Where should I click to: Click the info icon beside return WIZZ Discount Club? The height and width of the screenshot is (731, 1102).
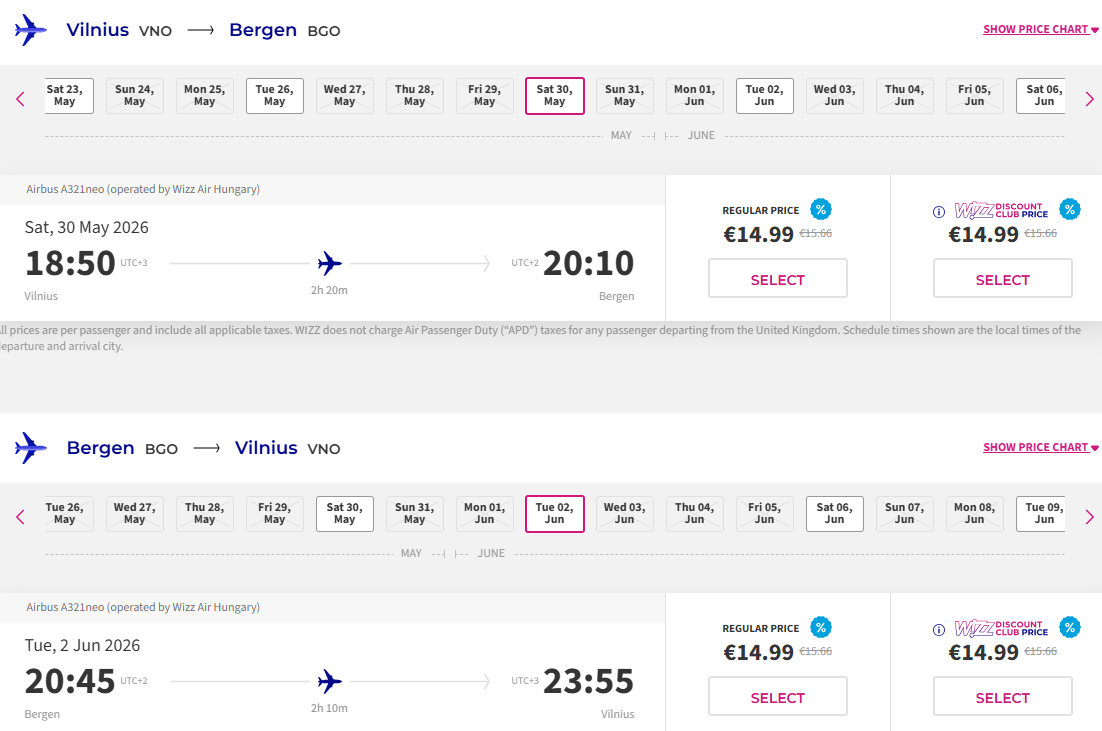[939, 629]
